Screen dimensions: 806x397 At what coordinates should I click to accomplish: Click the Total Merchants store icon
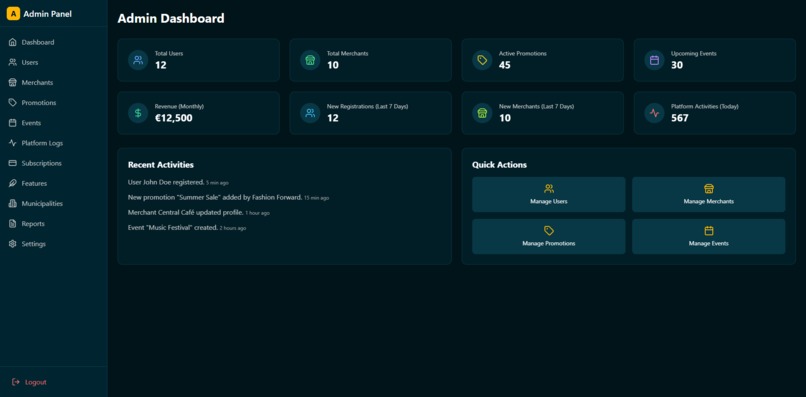click(310, 60)
